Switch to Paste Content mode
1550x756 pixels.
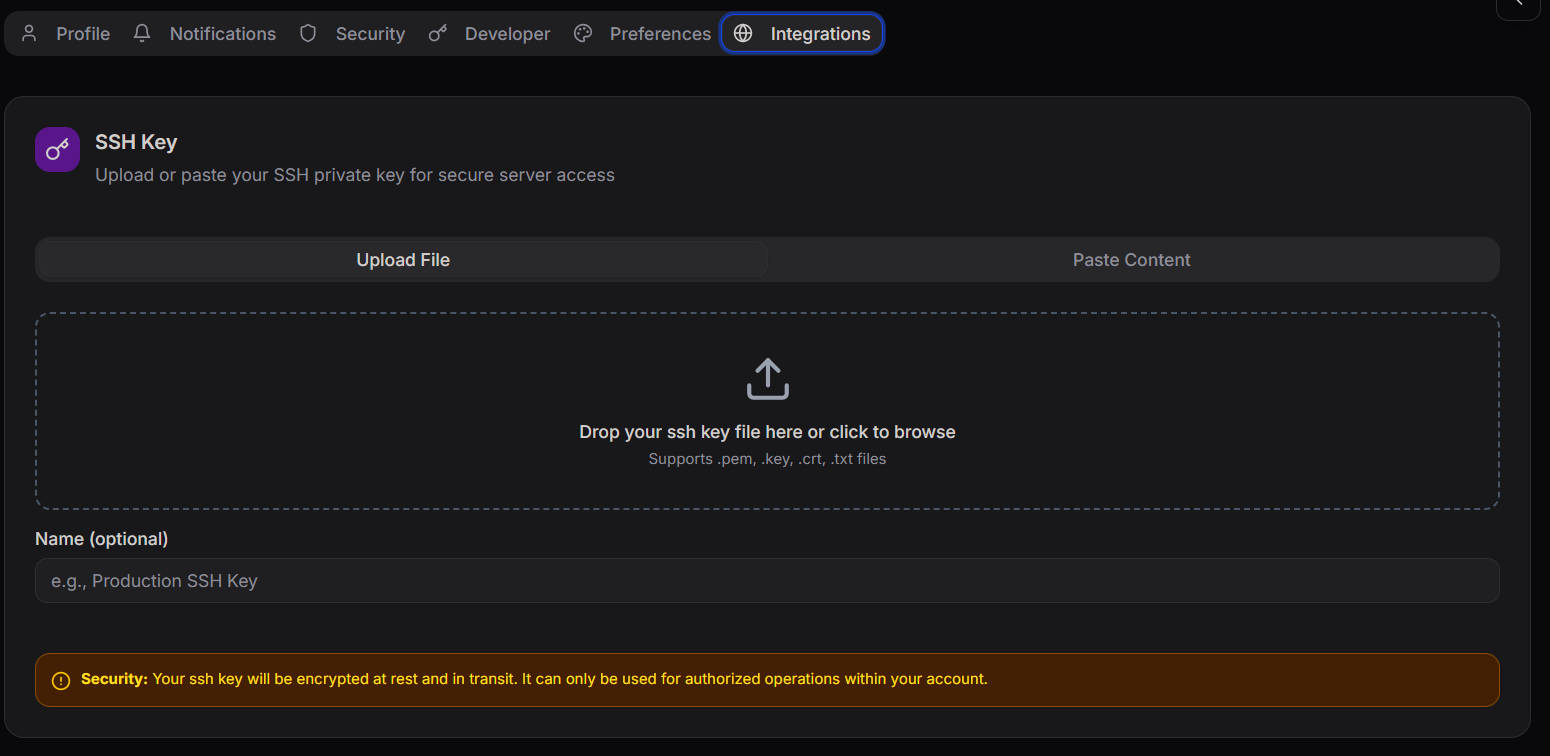[x=1131, y=260]
